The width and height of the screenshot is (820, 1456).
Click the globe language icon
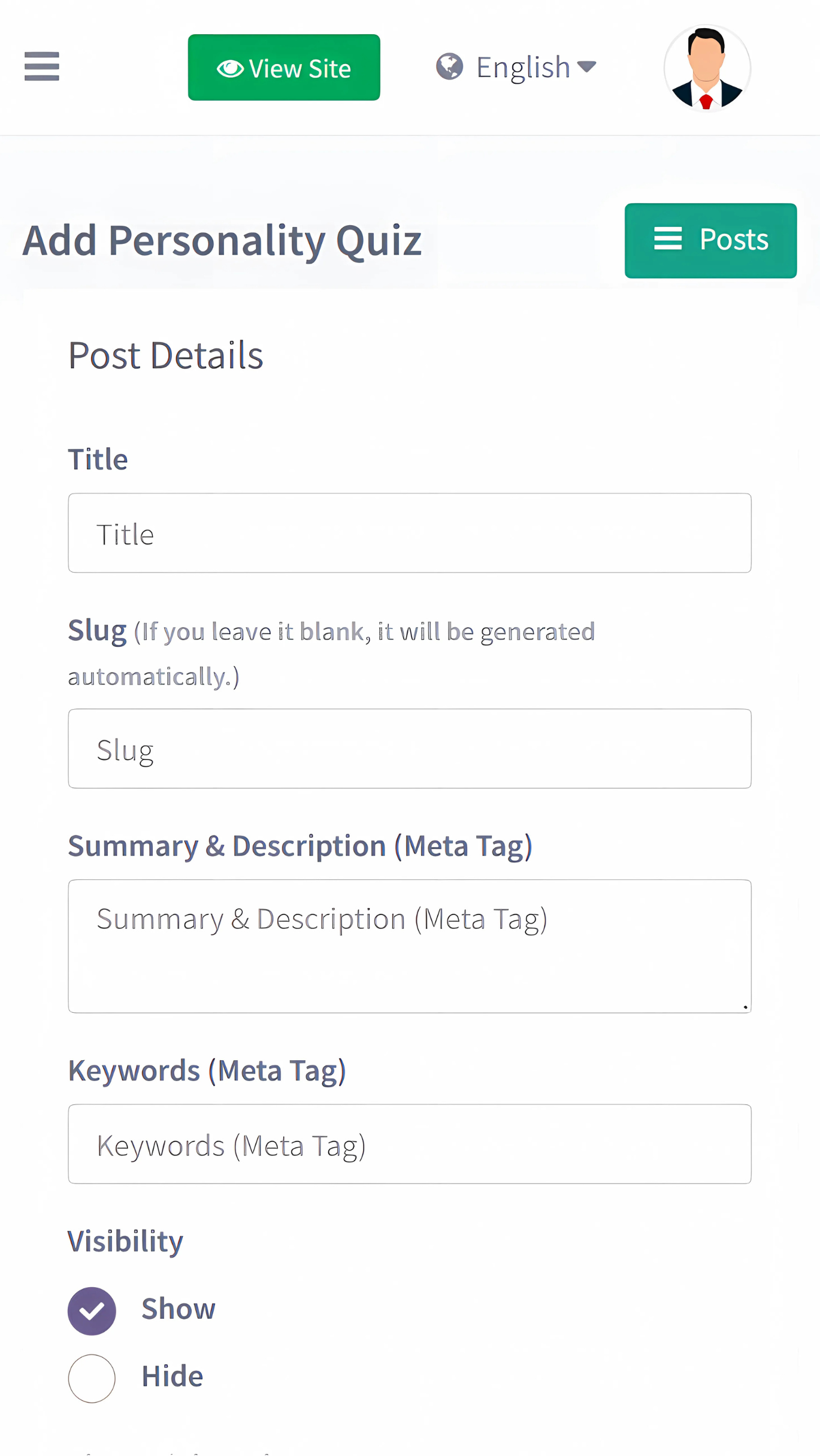(449, 66)
